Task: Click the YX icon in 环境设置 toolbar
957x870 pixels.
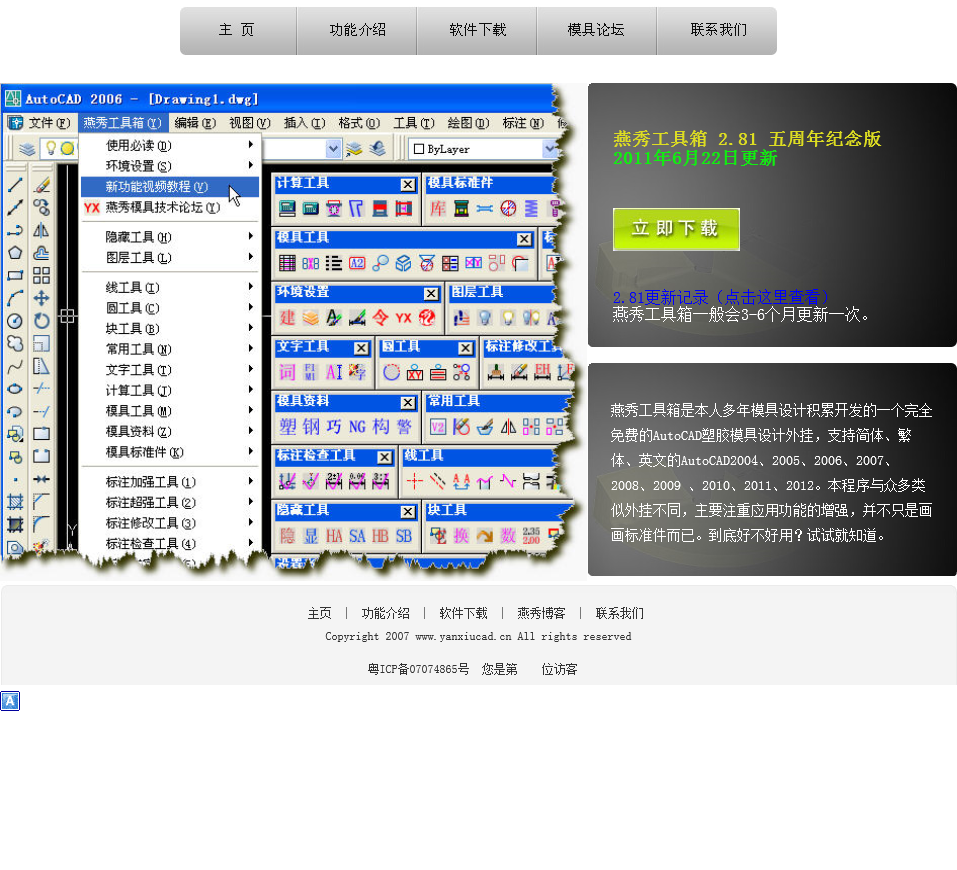Action: [403, 317]
